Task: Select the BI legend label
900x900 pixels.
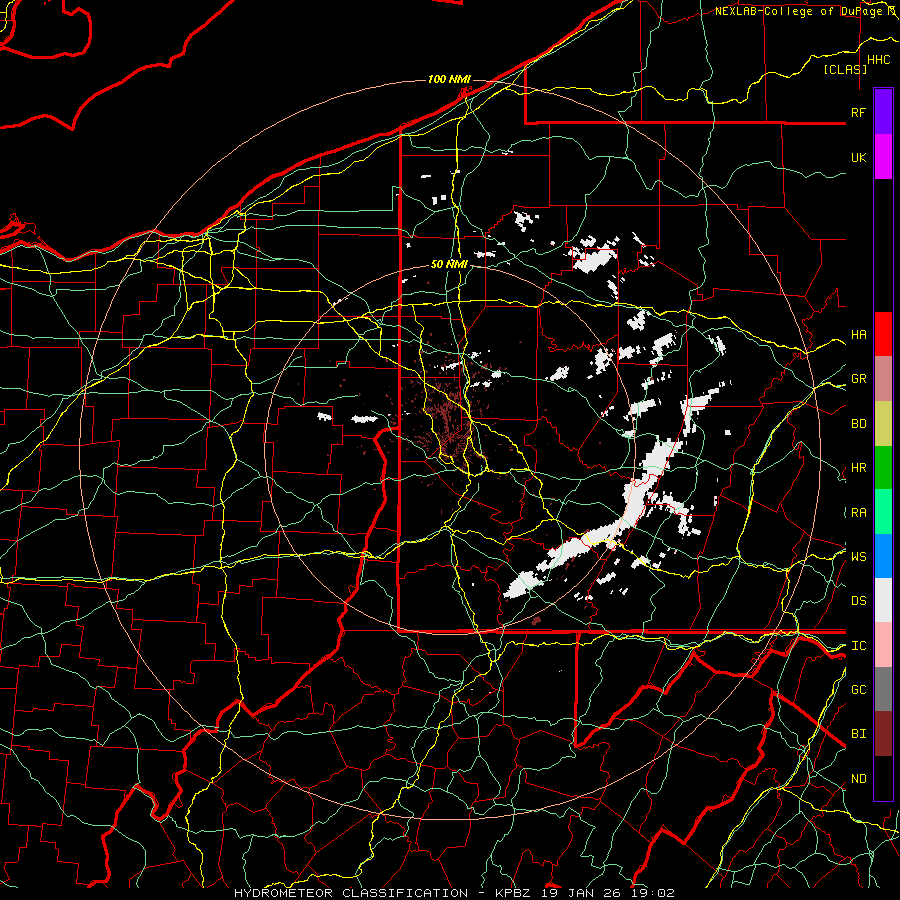Action: (858, 734)
